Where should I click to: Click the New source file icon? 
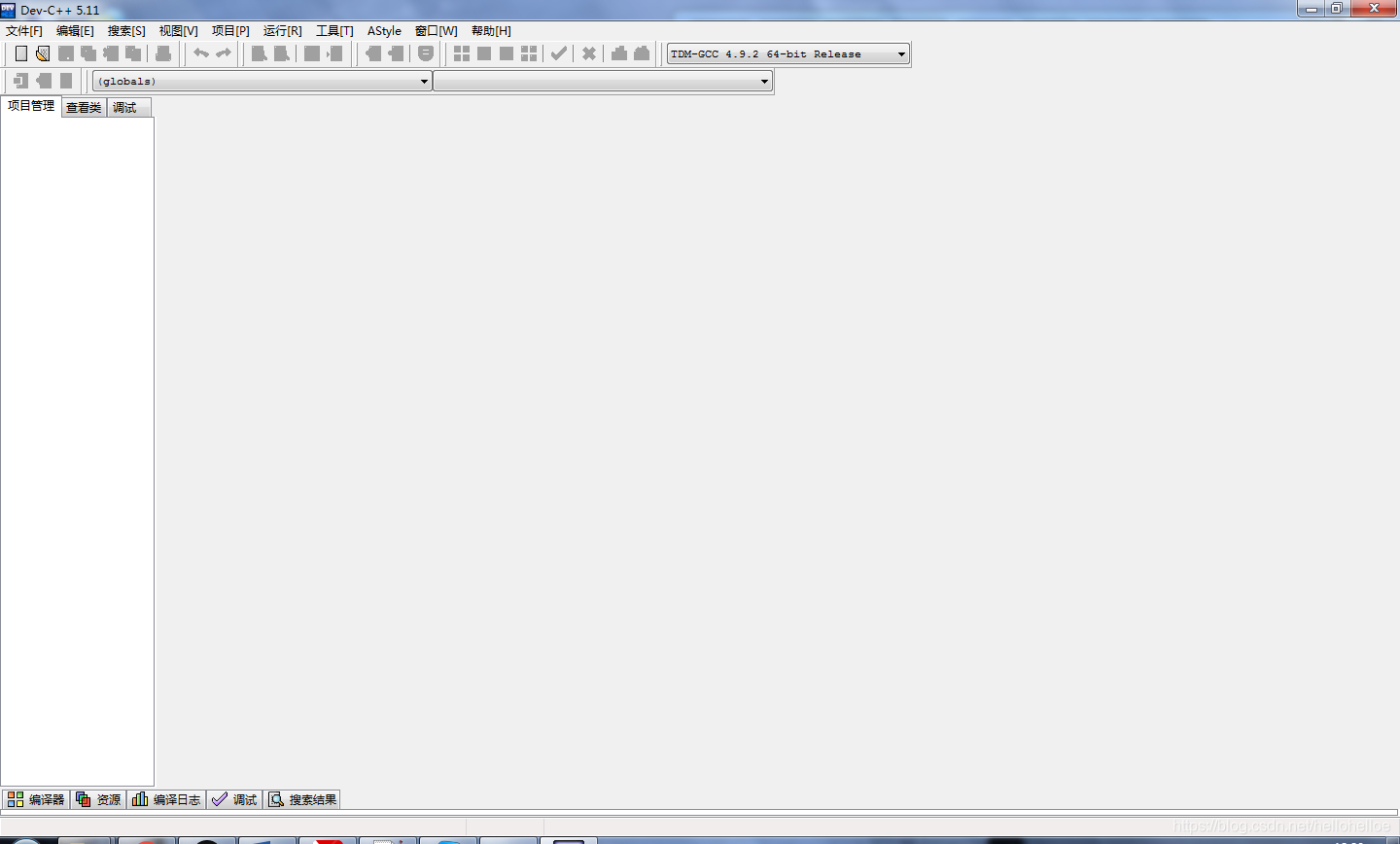pyautogui.click(x=20, y=53)
